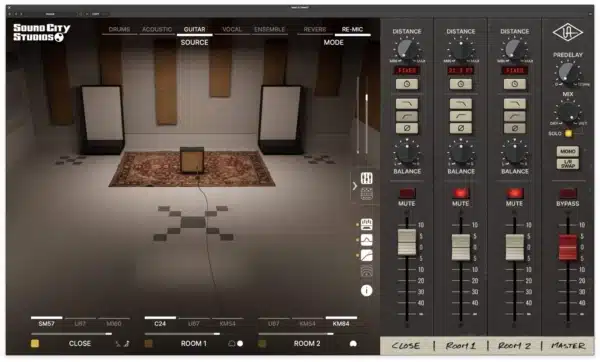
Task: Toggle the L/R Swap button
Action: click(568, 164)
